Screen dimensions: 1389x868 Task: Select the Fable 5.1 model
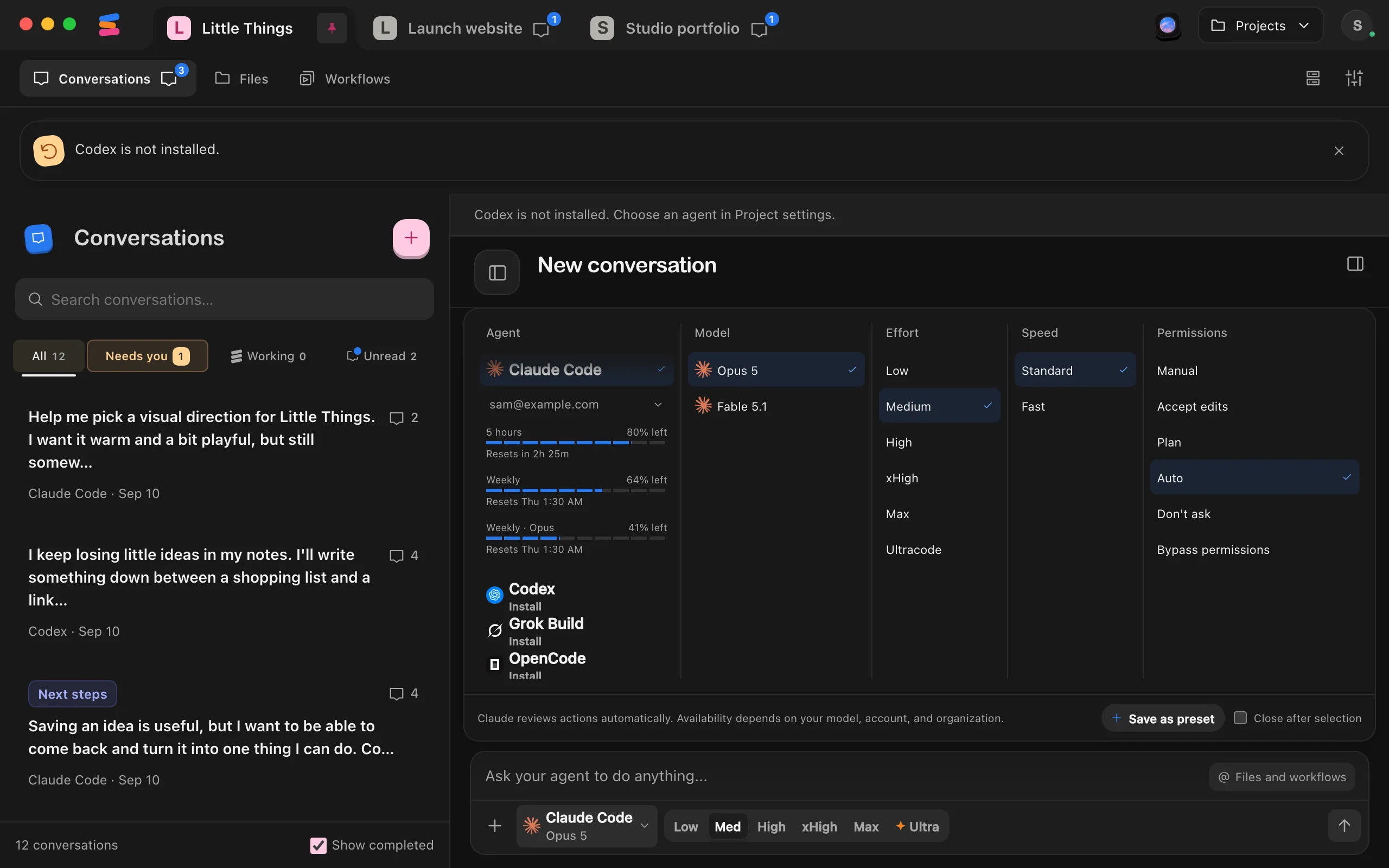tap(776, 406)
